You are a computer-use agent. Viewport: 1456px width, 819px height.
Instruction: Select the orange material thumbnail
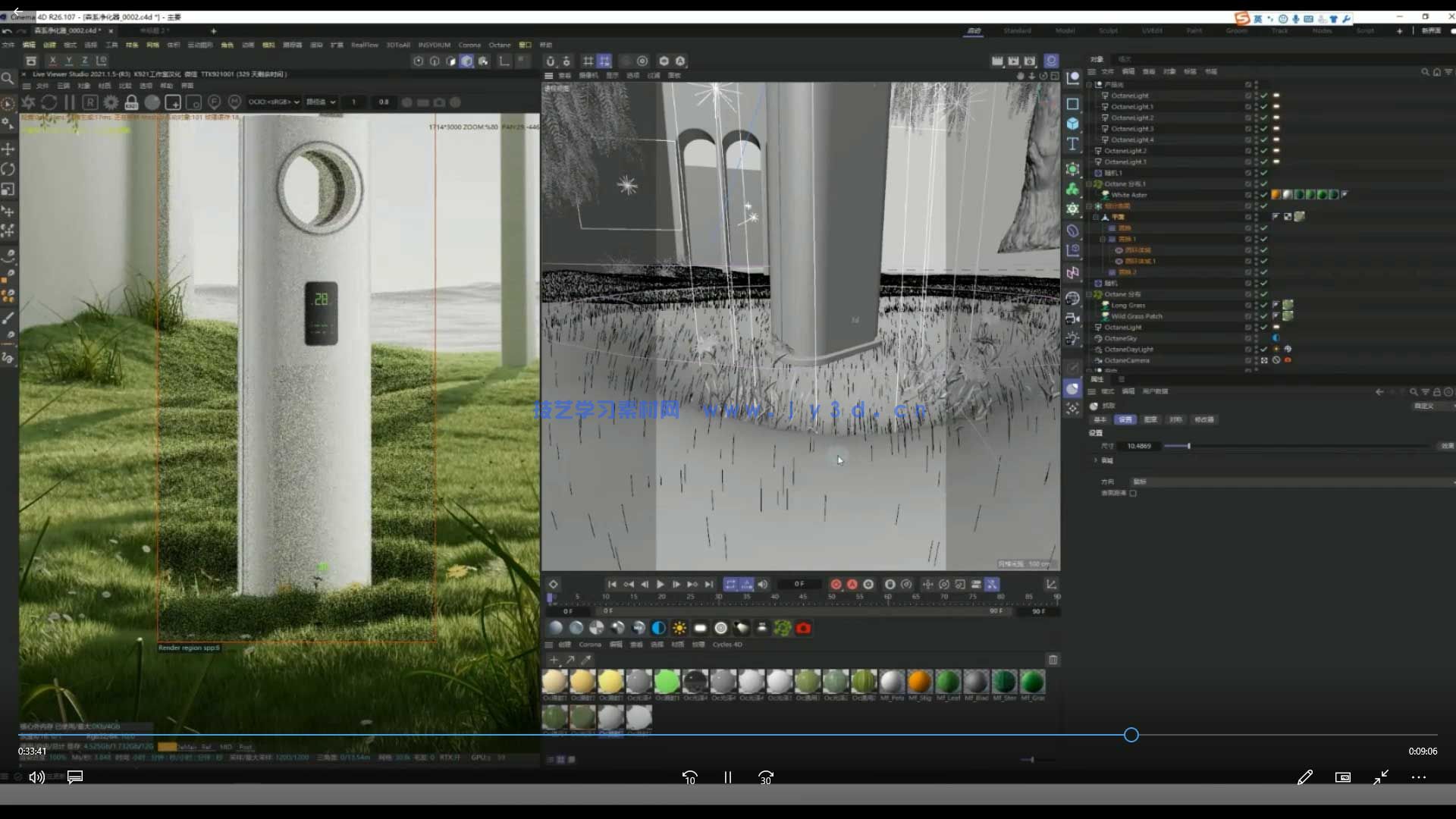pos(919,681)
